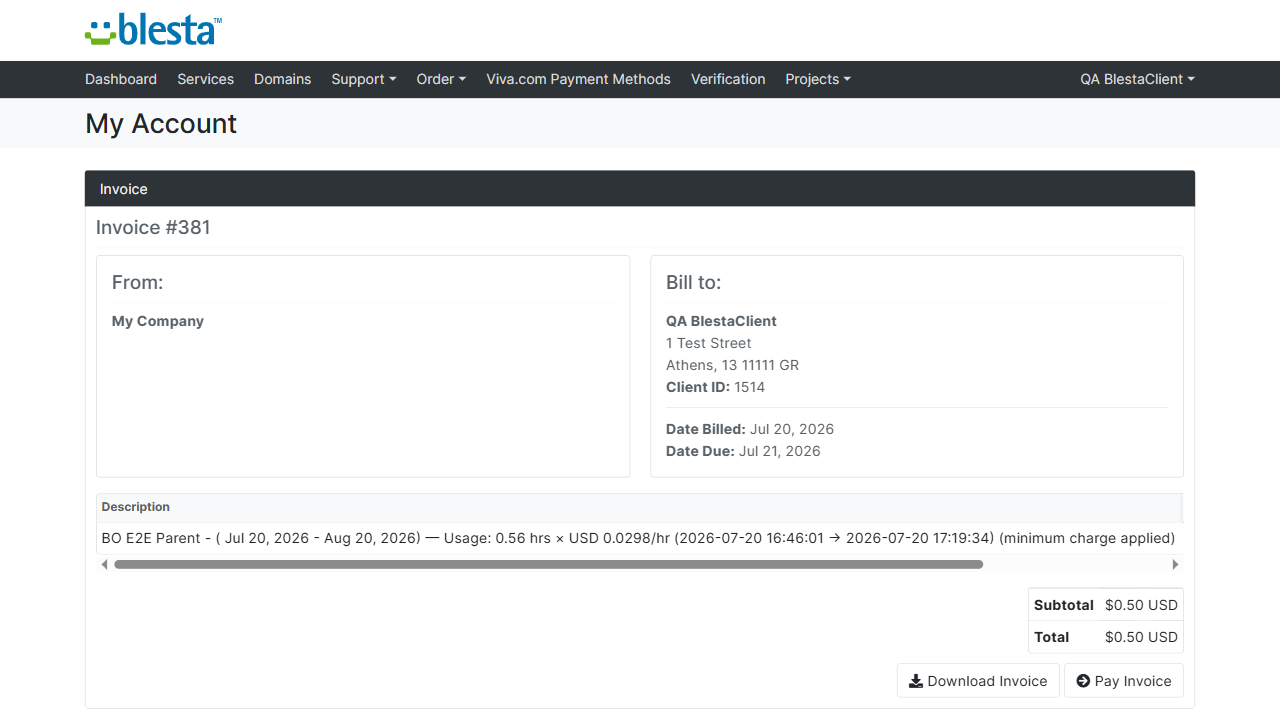Click the scrollbar right arrow
1280x720 pixels.
tap(1175, 565)
